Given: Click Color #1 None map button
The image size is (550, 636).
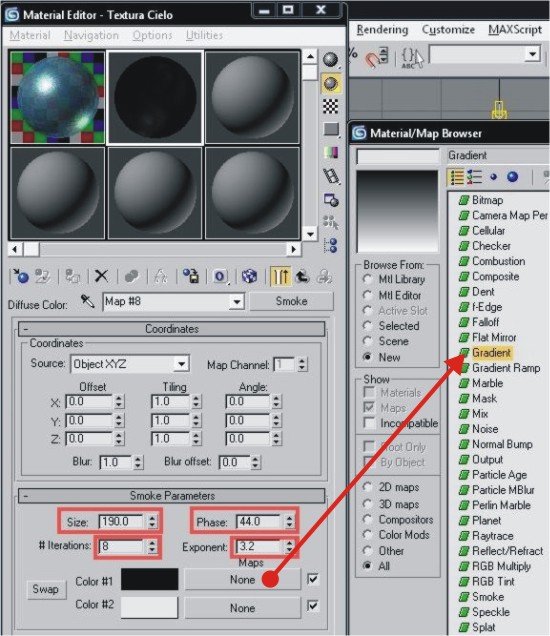Looking at the screenshot, I should point(242,580).
